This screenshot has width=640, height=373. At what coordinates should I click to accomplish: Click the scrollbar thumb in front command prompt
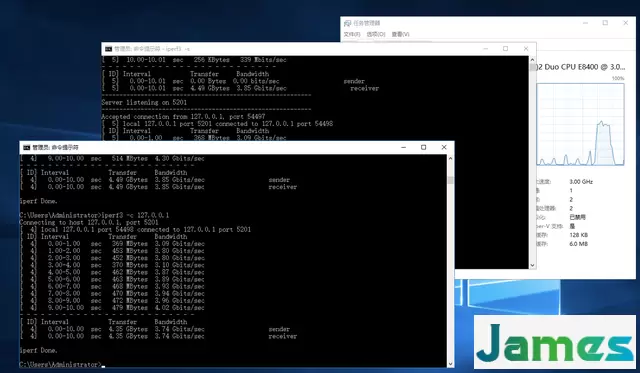click(x=450, y=180)
